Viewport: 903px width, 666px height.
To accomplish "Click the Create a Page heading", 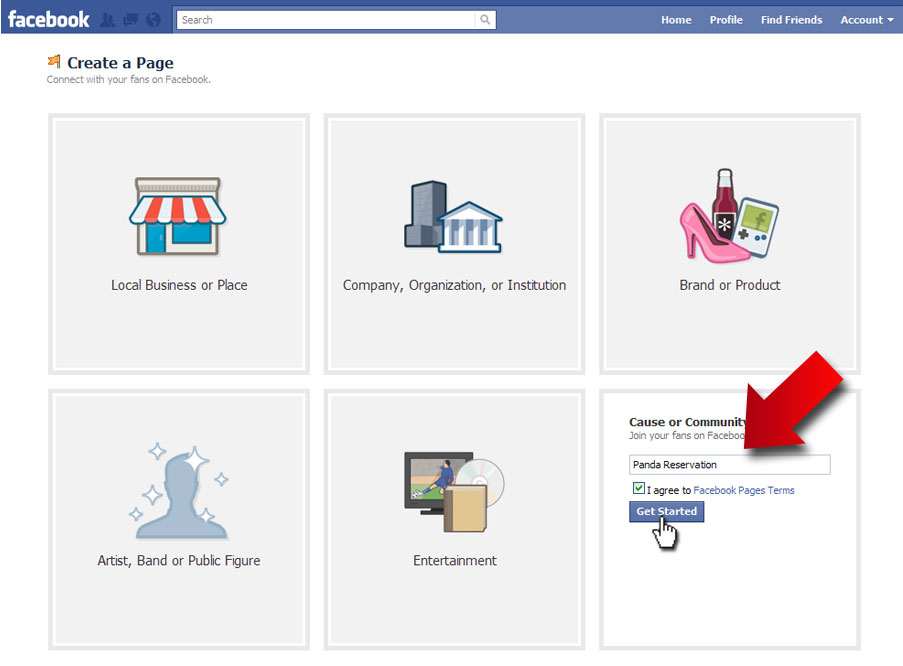I will [120, 62].
